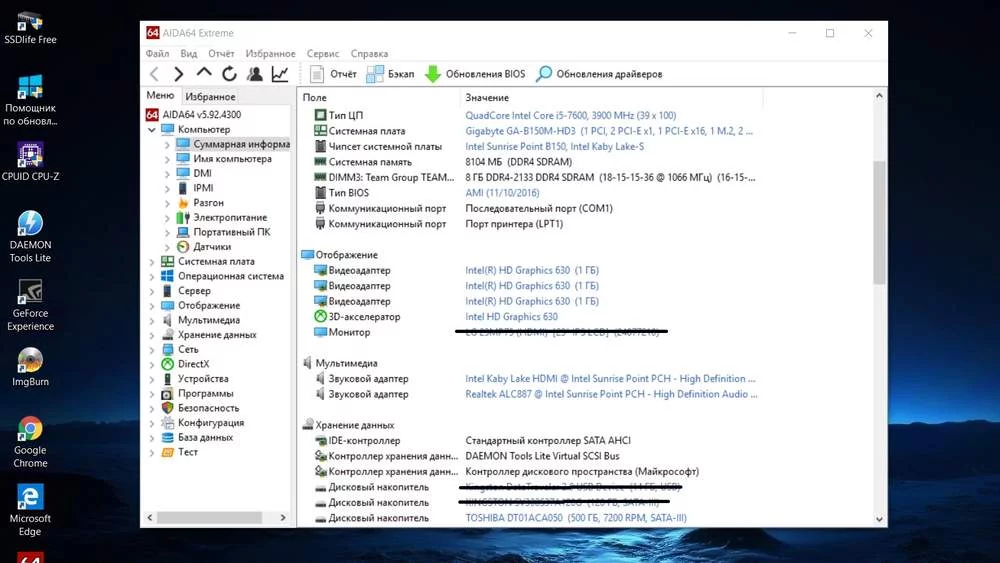Open Отчёт report toolbar button
1000x563 pixels.
333,74
